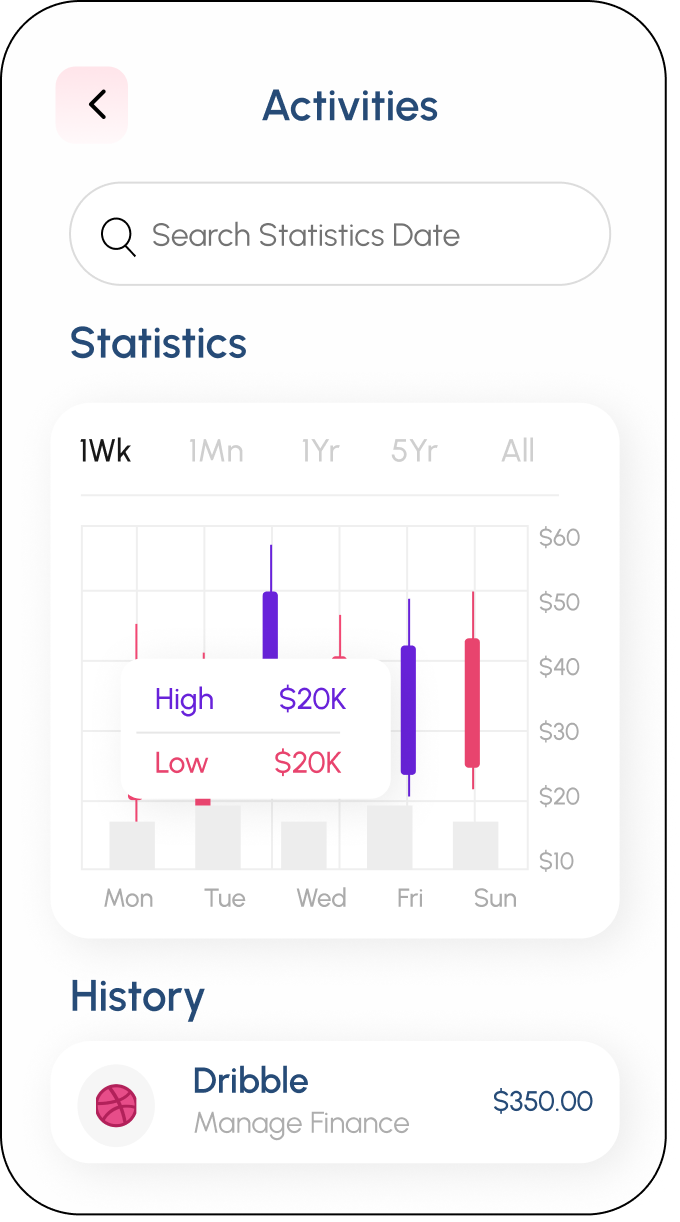Show the All time range
680x1222 pixels.
[x=518, y=451]
